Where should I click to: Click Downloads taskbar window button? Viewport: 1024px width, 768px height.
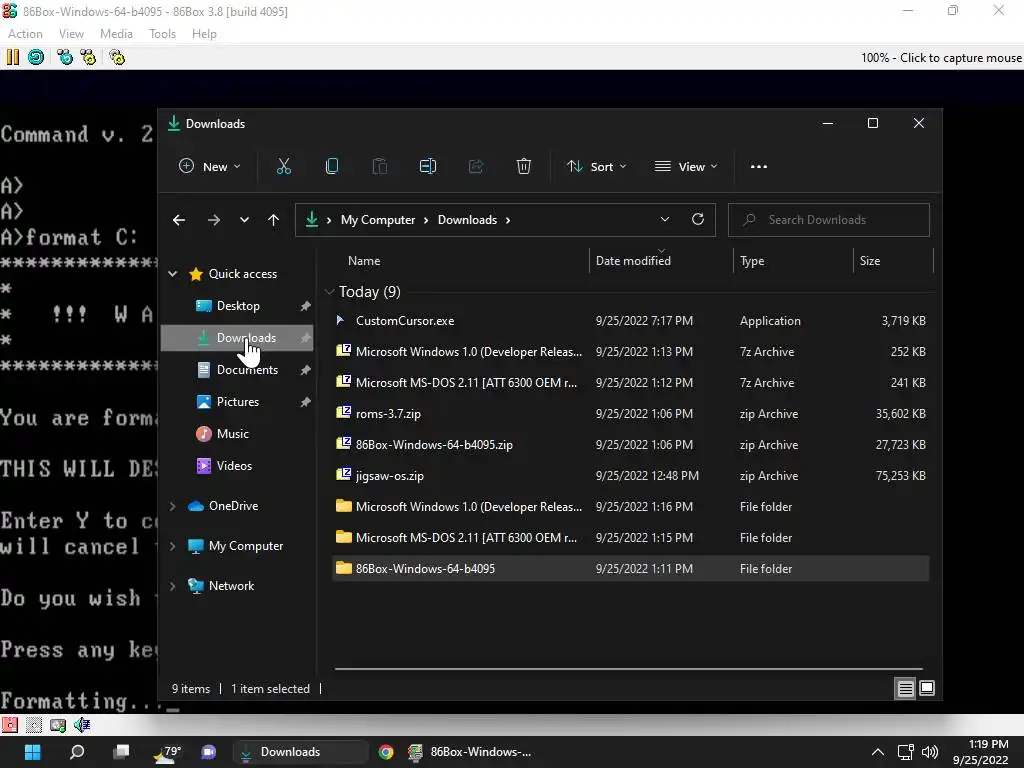pyautogui.click(x=300, y=752)
